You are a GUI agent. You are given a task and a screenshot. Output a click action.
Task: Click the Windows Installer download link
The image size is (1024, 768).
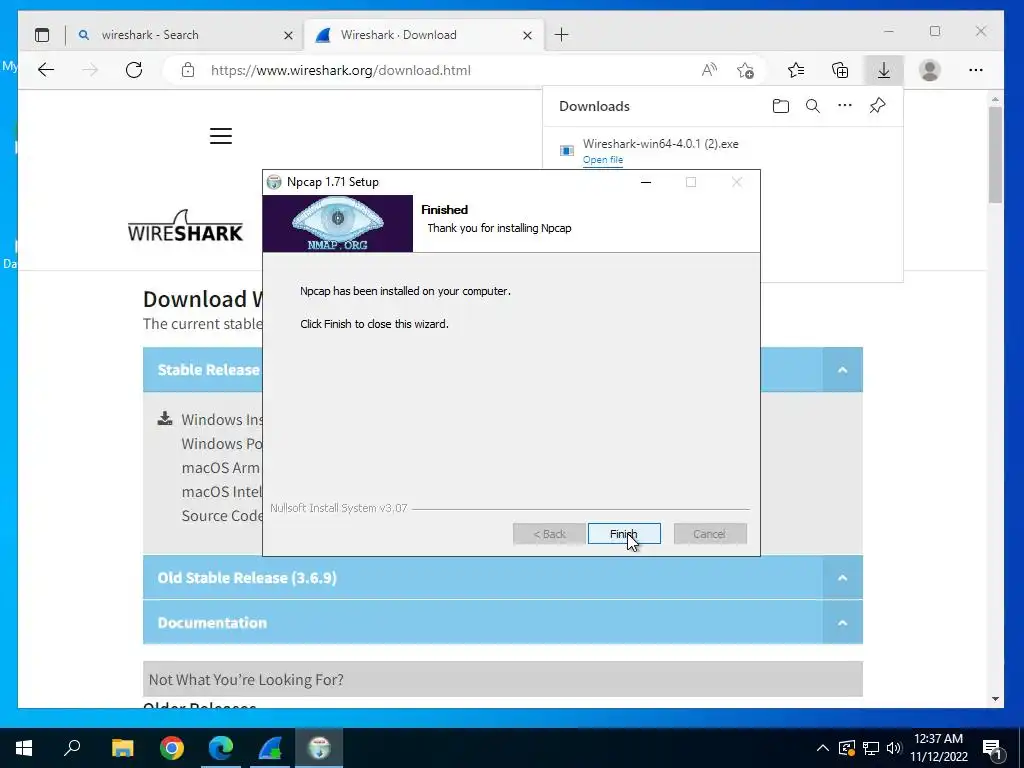click(x=222, y=419)
